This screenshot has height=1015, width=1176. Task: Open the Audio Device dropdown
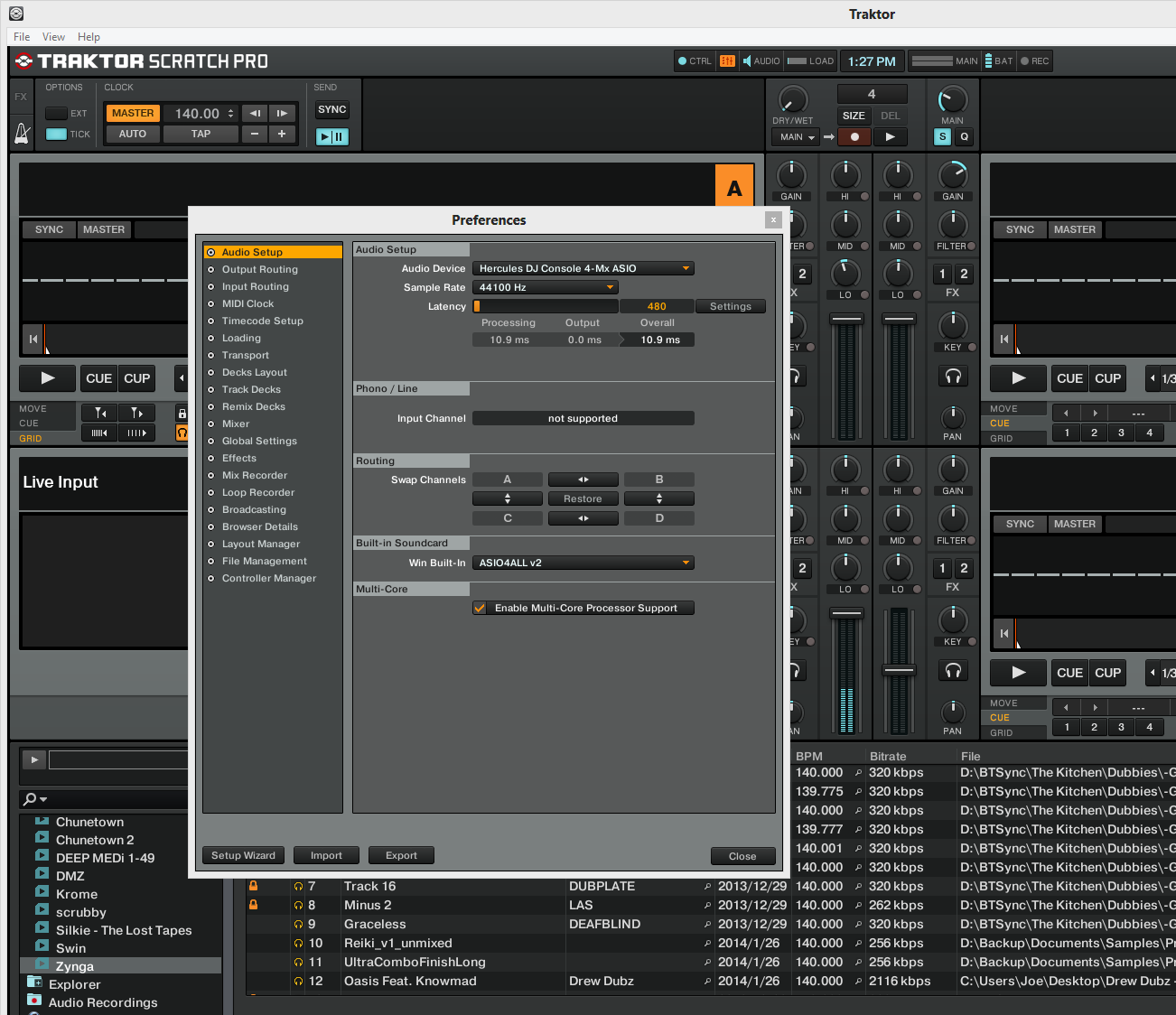[x=583, y=268]
